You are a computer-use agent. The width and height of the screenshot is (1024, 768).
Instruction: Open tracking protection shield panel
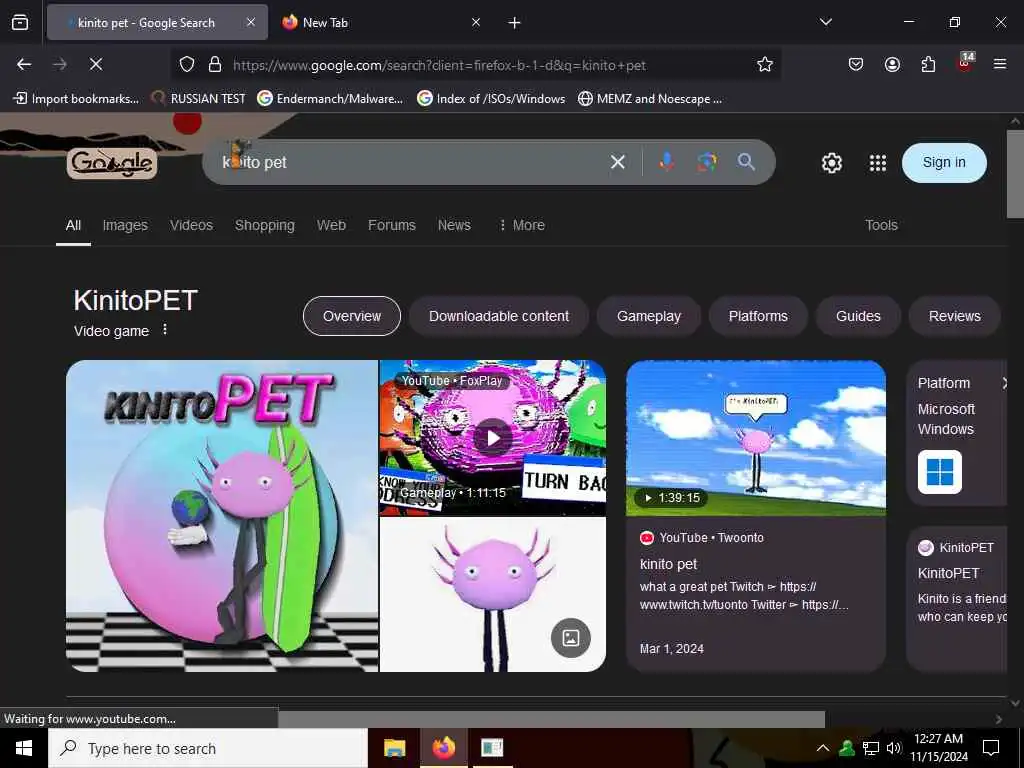tap(187, 65)
